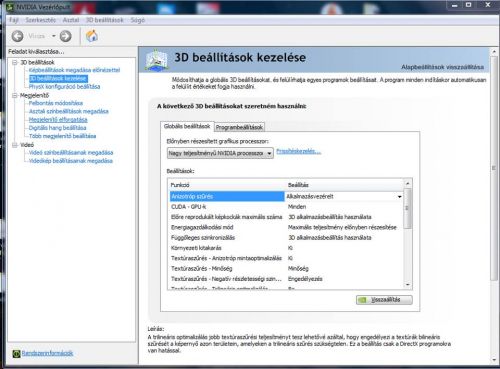Click the Beállítás column header

pyautogui.click(x=345, y=185)
